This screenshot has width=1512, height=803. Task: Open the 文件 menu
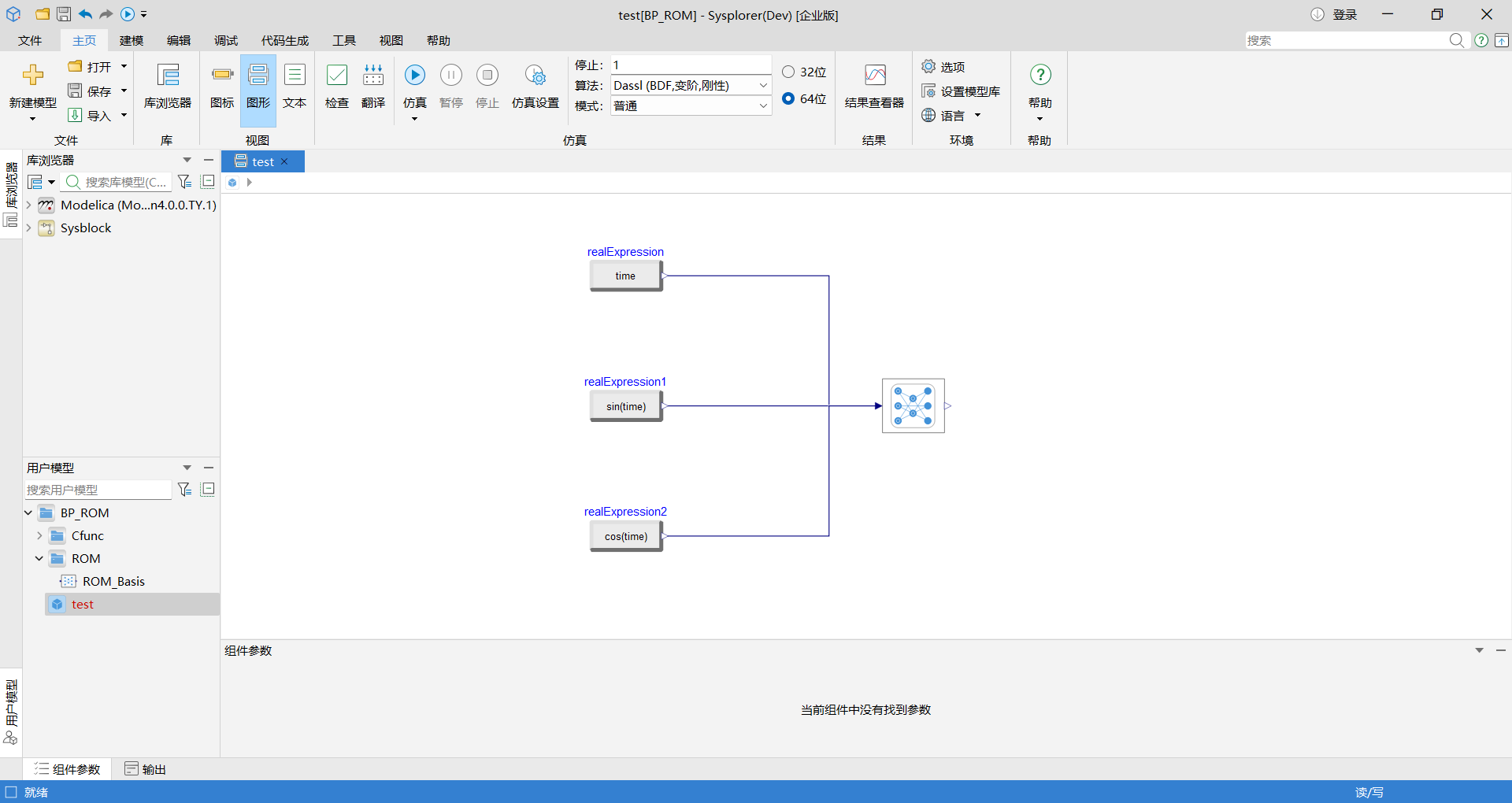tap(30, 40)
